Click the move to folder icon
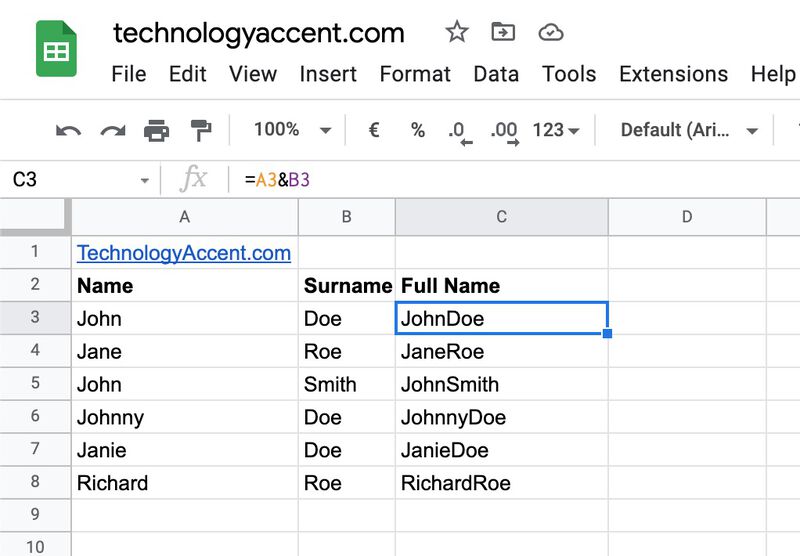The width and height of the screenshot is (800, 556). (x=503, y=32)
